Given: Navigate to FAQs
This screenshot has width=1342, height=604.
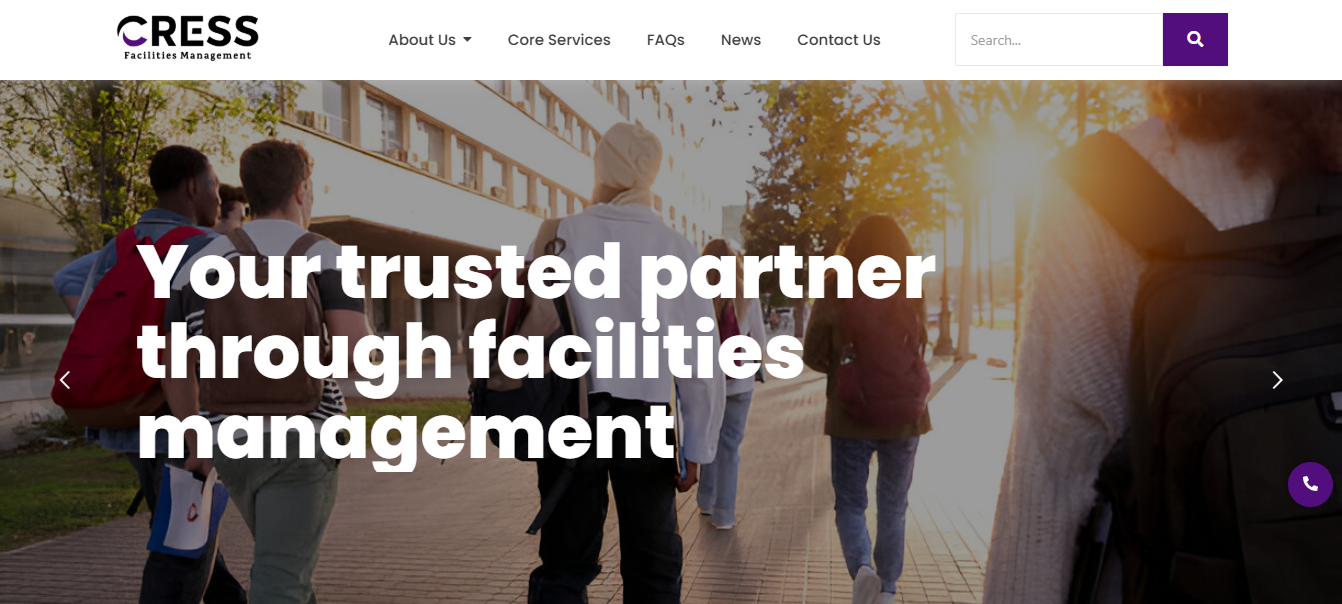Looking at the screenshot, I should (x=666, y=40).
